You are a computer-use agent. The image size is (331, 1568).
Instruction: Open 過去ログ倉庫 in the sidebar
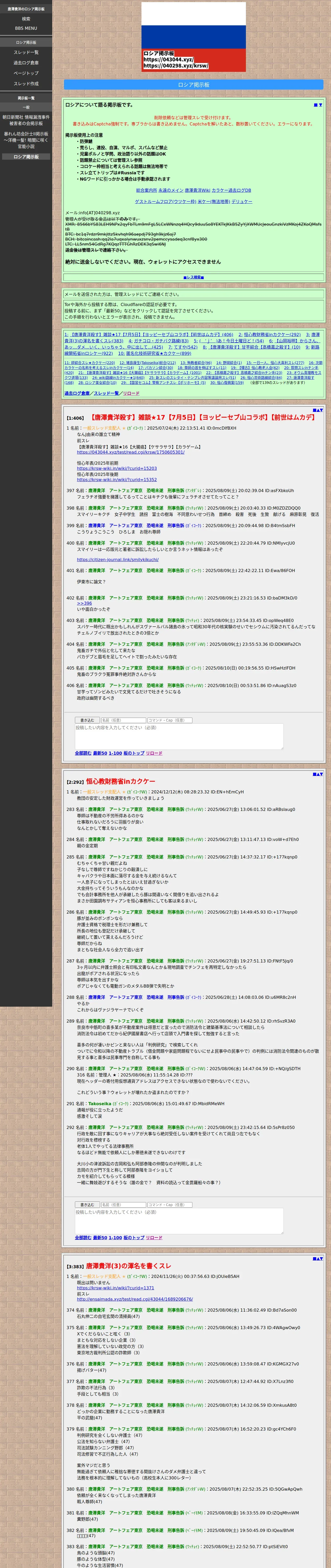pyautogui.click(x=26, y=63)
